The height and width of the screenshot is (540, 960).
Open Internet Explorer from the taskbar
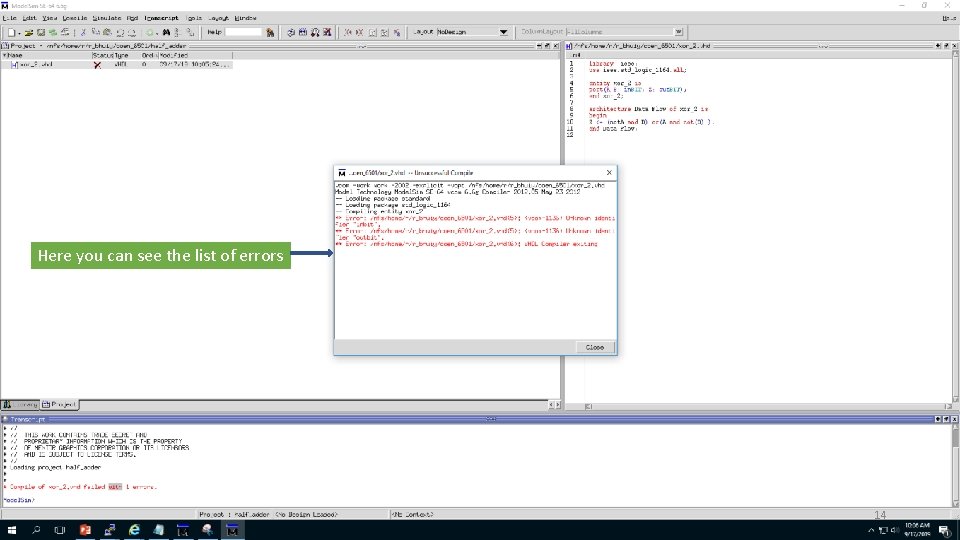pos(134,530)
